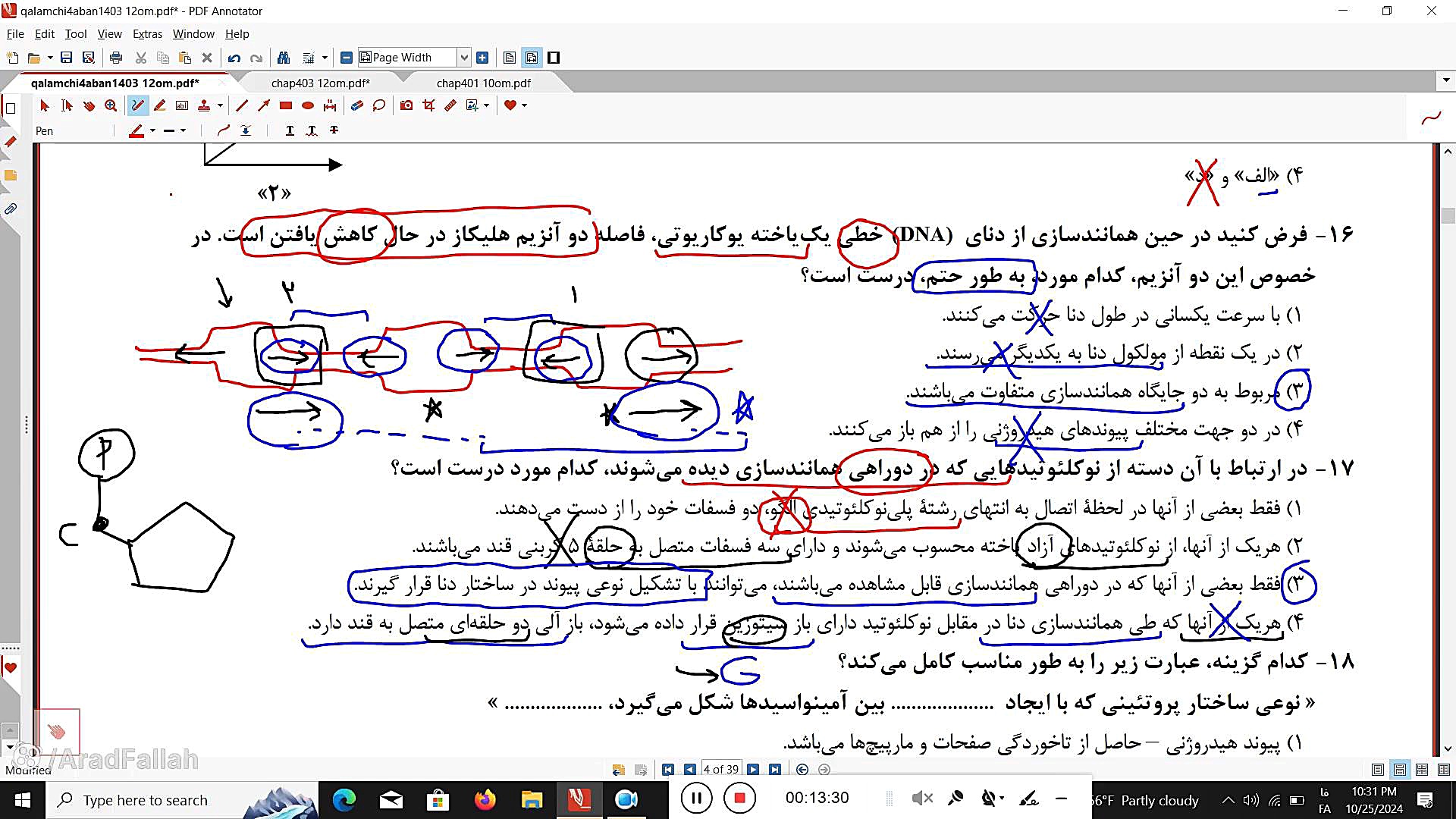Select the Lasso selection tool

[x=378, y=105]
